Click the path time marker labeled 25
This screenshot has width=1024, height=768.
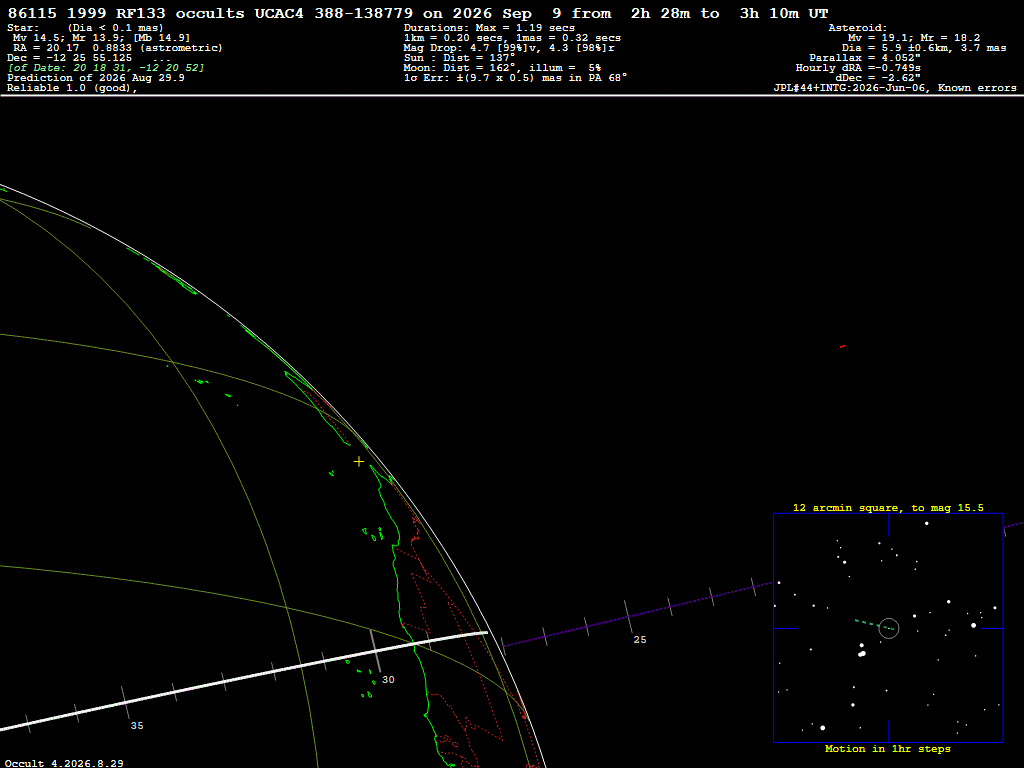(x=640, y=640)
